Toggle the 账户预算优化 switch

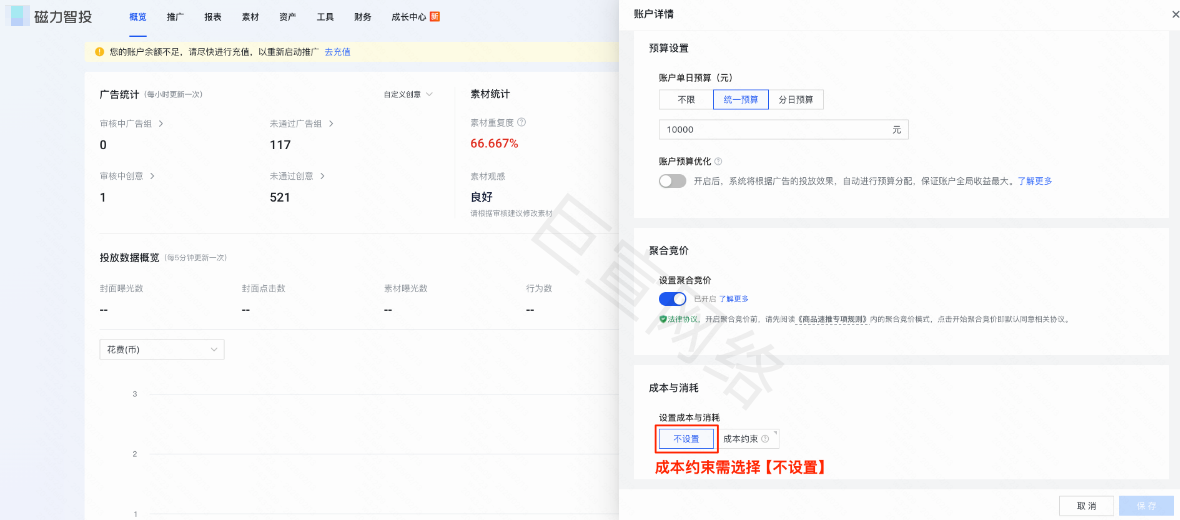pyautogui.click(x=673, y=181)
